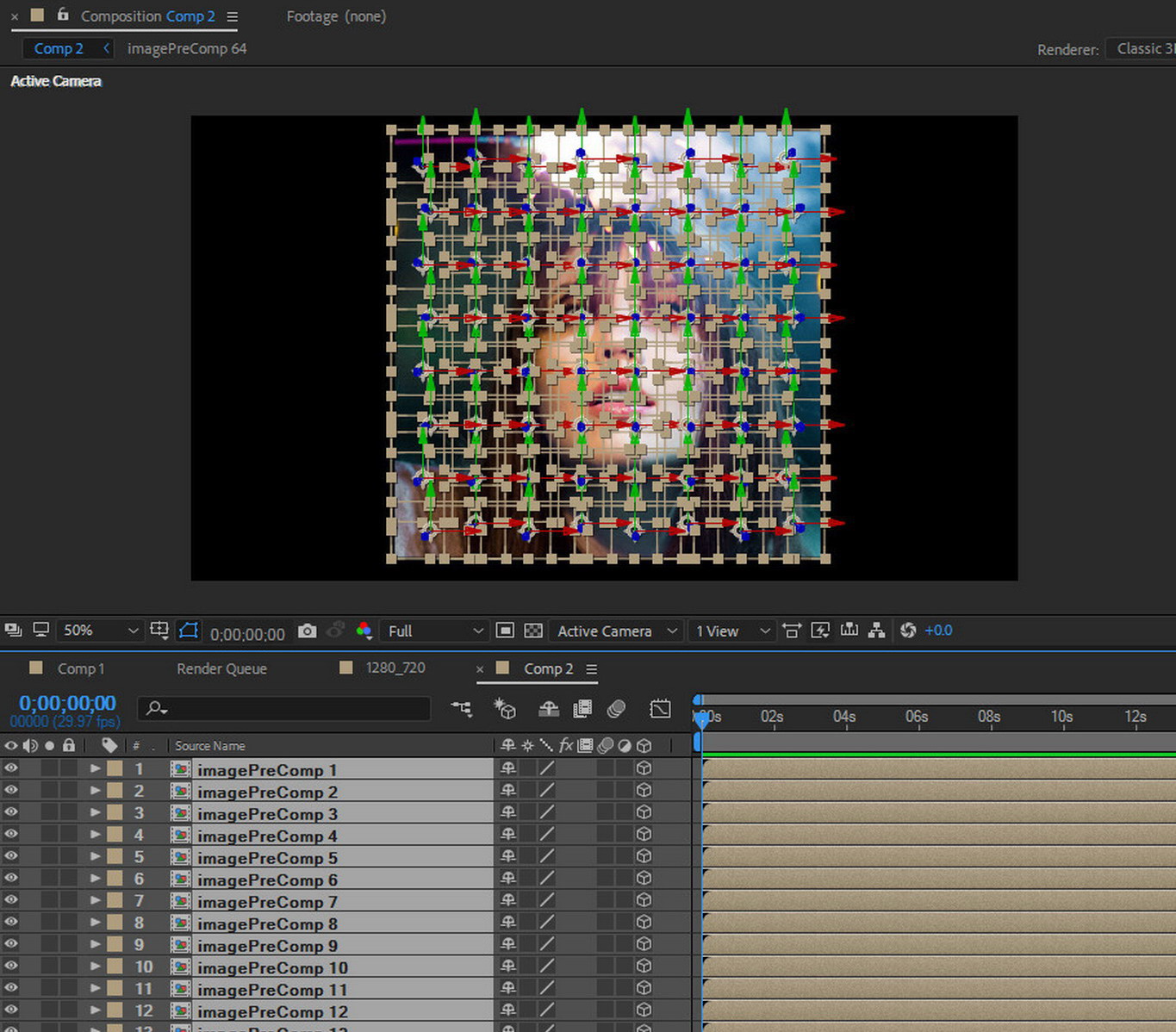1176x1032 pixels.
Task: Open the Graph Editor
Action: [660, 709]
